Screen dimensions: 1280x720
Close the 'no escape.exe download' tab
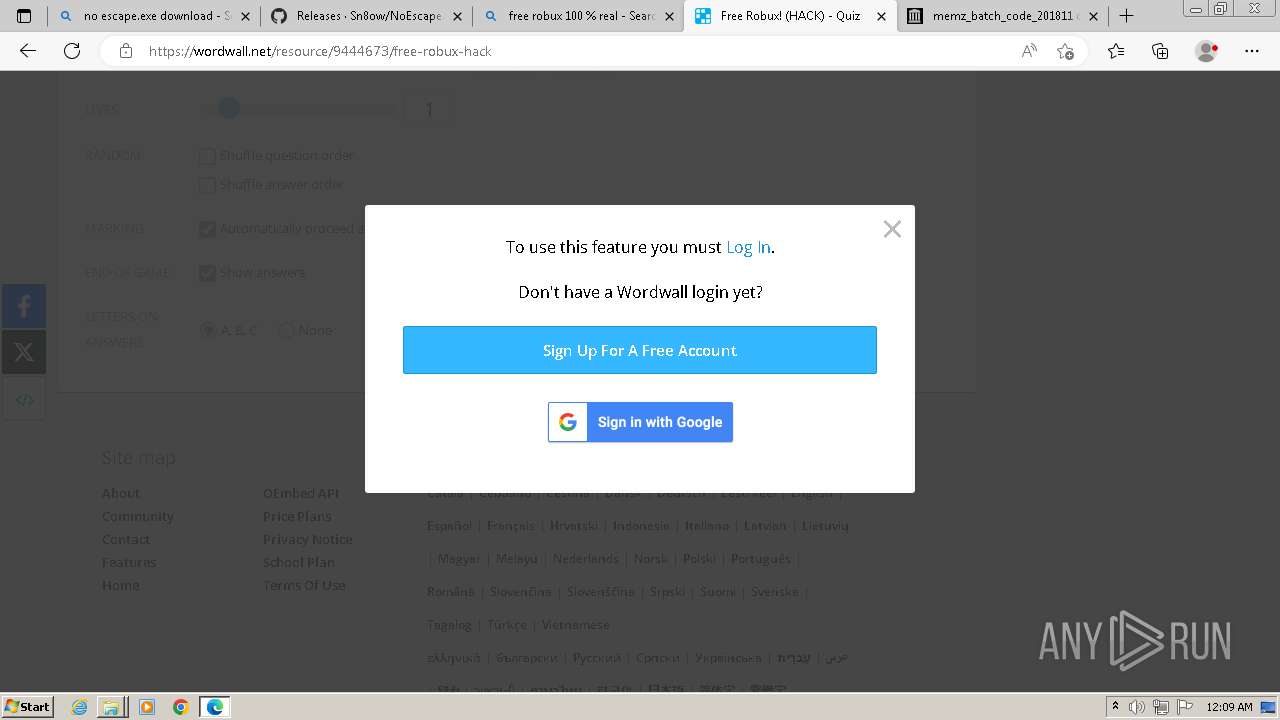pos(245,16)
